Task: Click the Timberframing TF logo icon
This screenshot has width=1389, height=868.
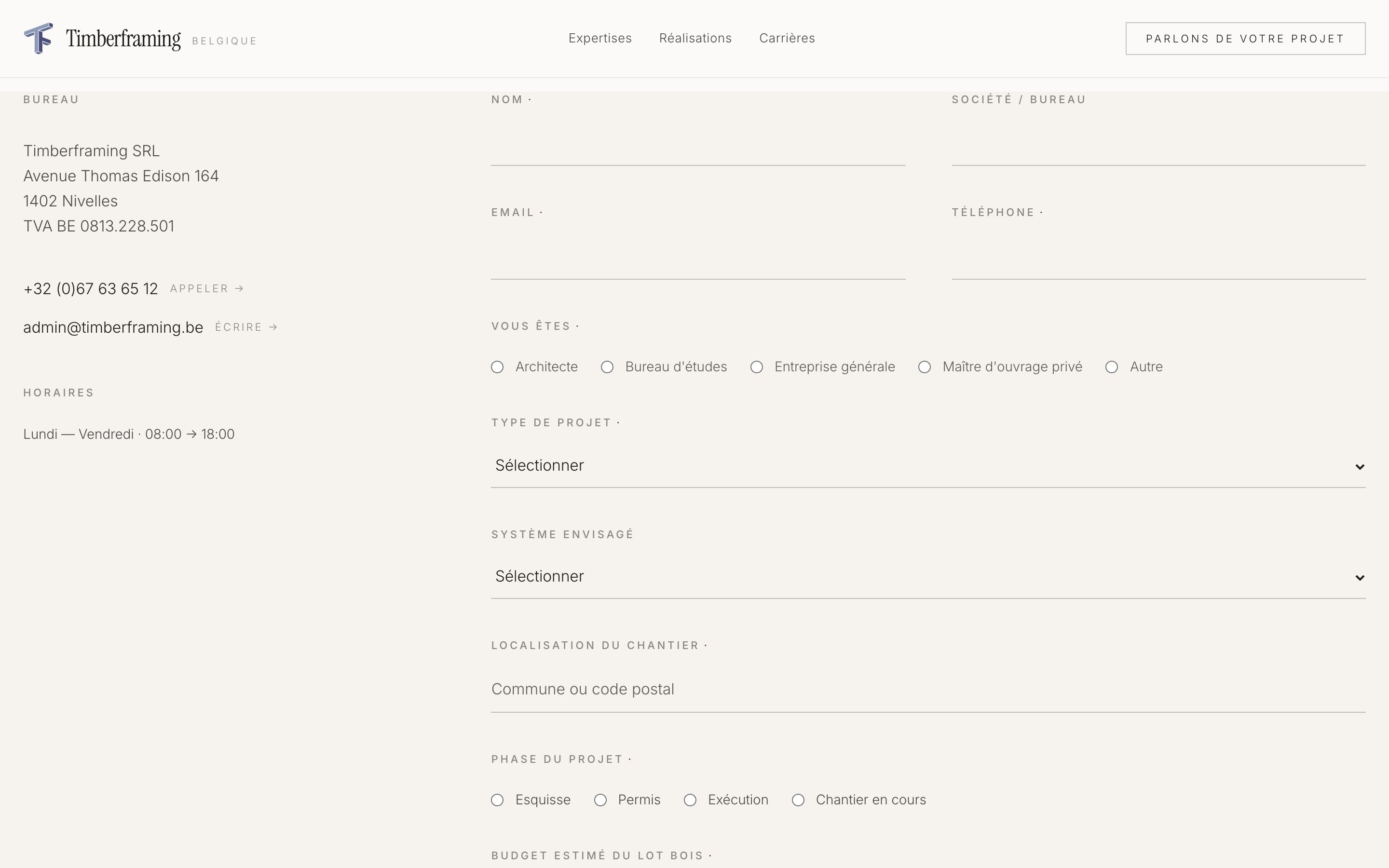Action: [x=39, y=39]
